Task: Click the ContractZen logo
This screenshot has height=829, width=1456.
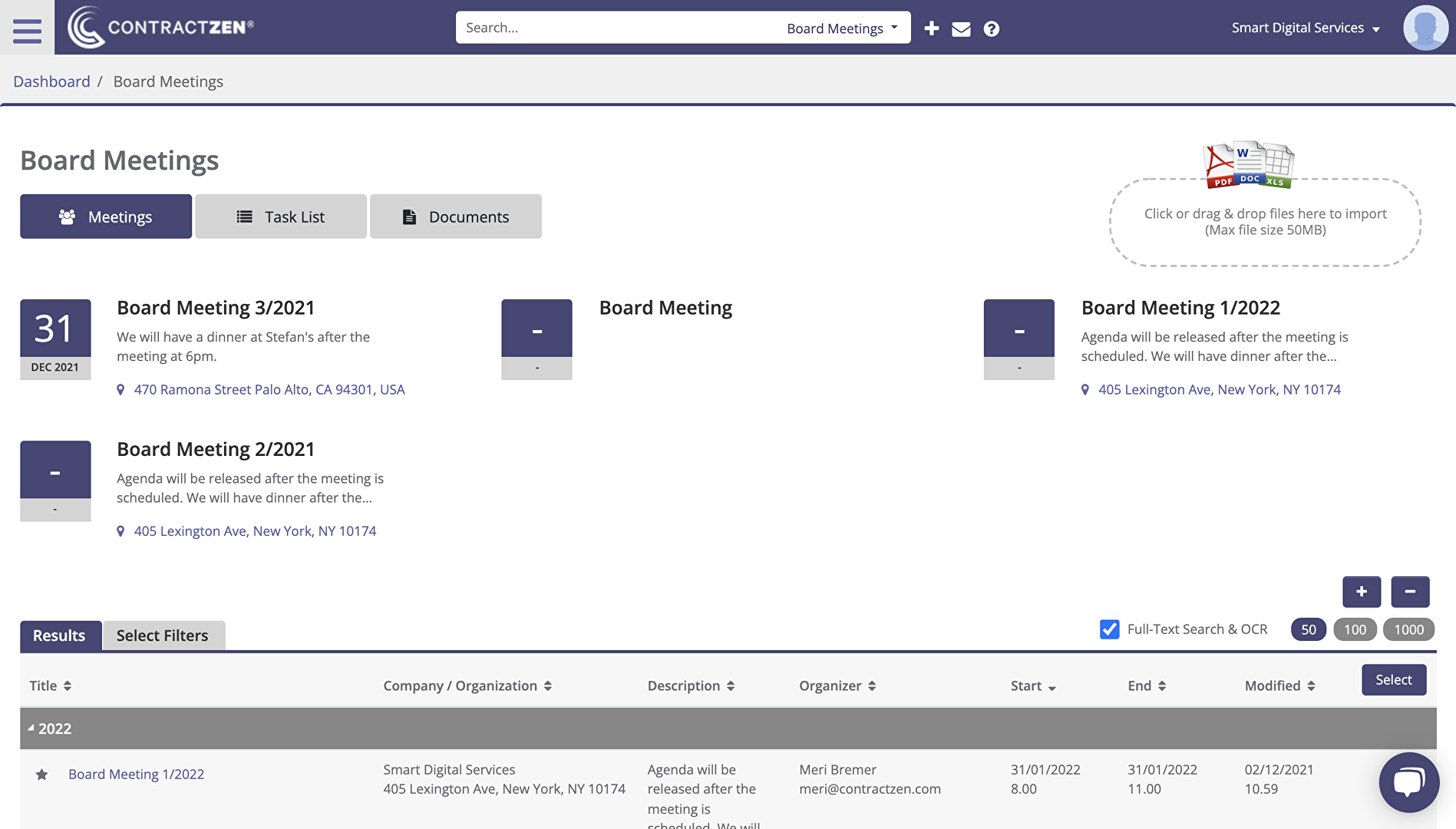Action: click(160, 28)
